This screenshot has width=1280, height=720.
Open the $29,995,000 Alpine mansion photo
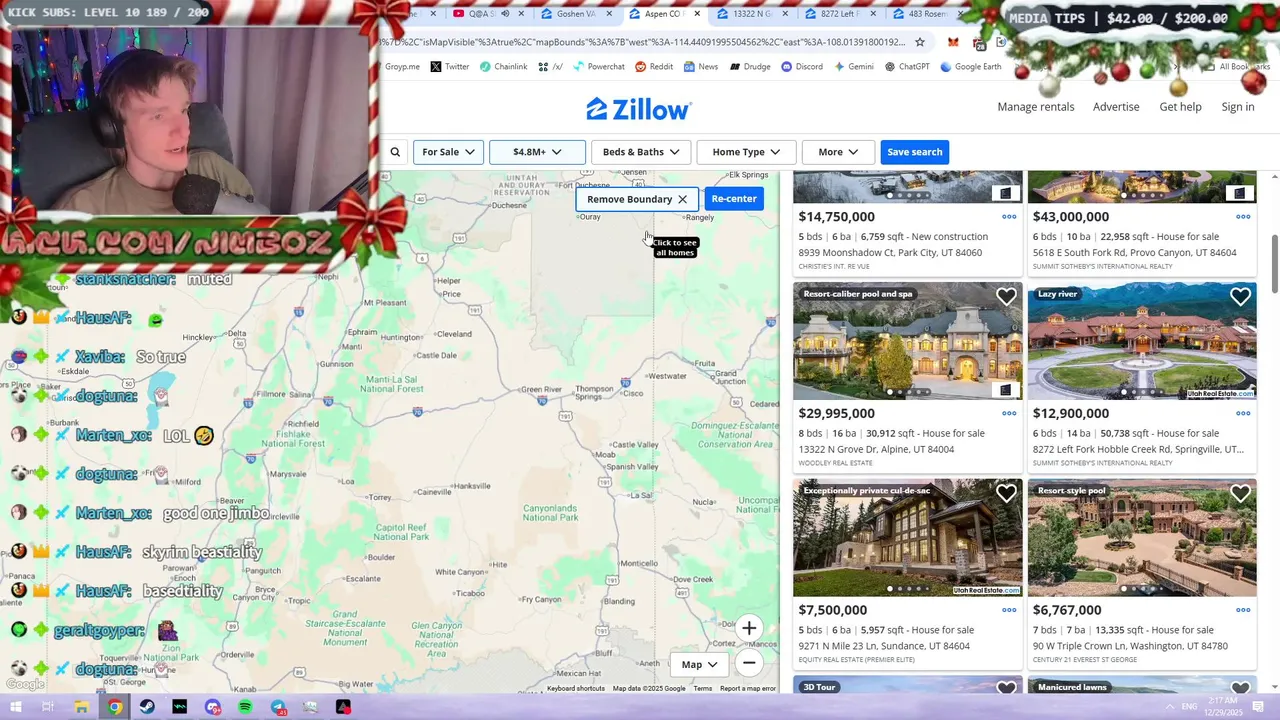908,341
